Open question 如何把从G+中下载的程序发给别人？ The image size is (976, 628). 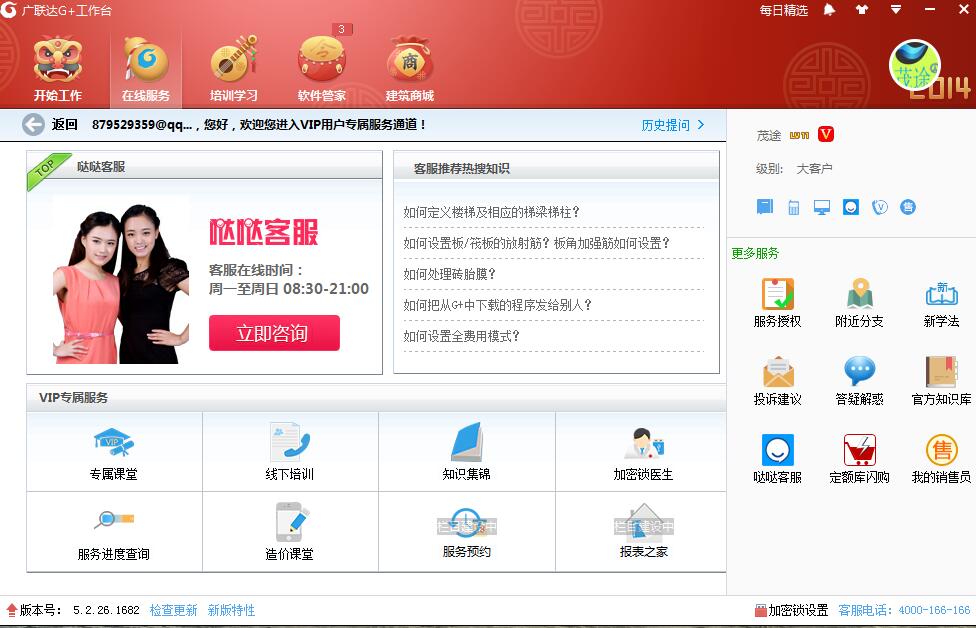pos(497,305)
